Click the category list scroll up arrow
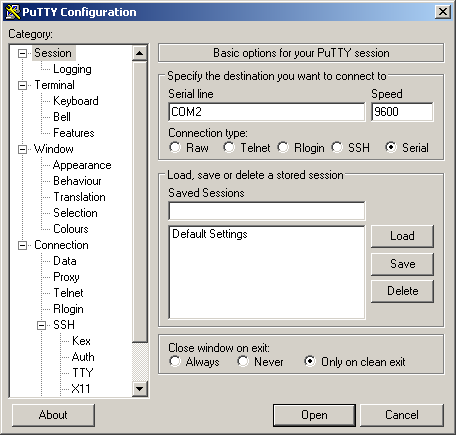The width and height of the screenshot is (456, 435). (140, 53)
